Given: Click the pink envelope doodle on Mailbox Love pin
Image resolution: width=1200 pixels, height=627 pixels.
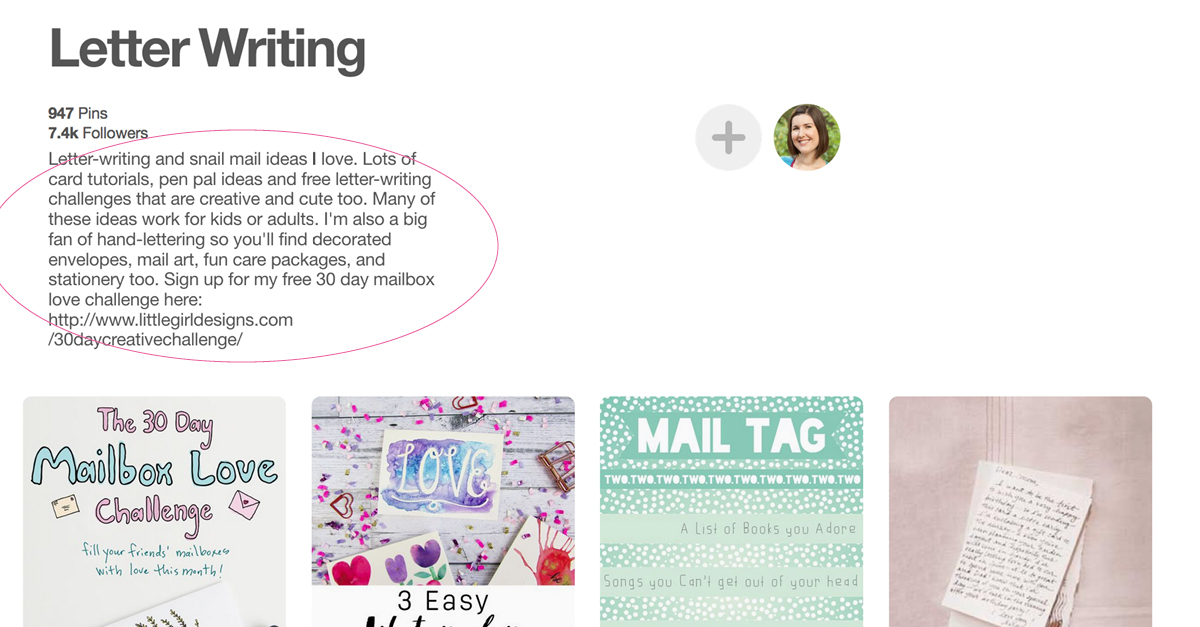Looking at the screenshot, I should click(244, 506).
